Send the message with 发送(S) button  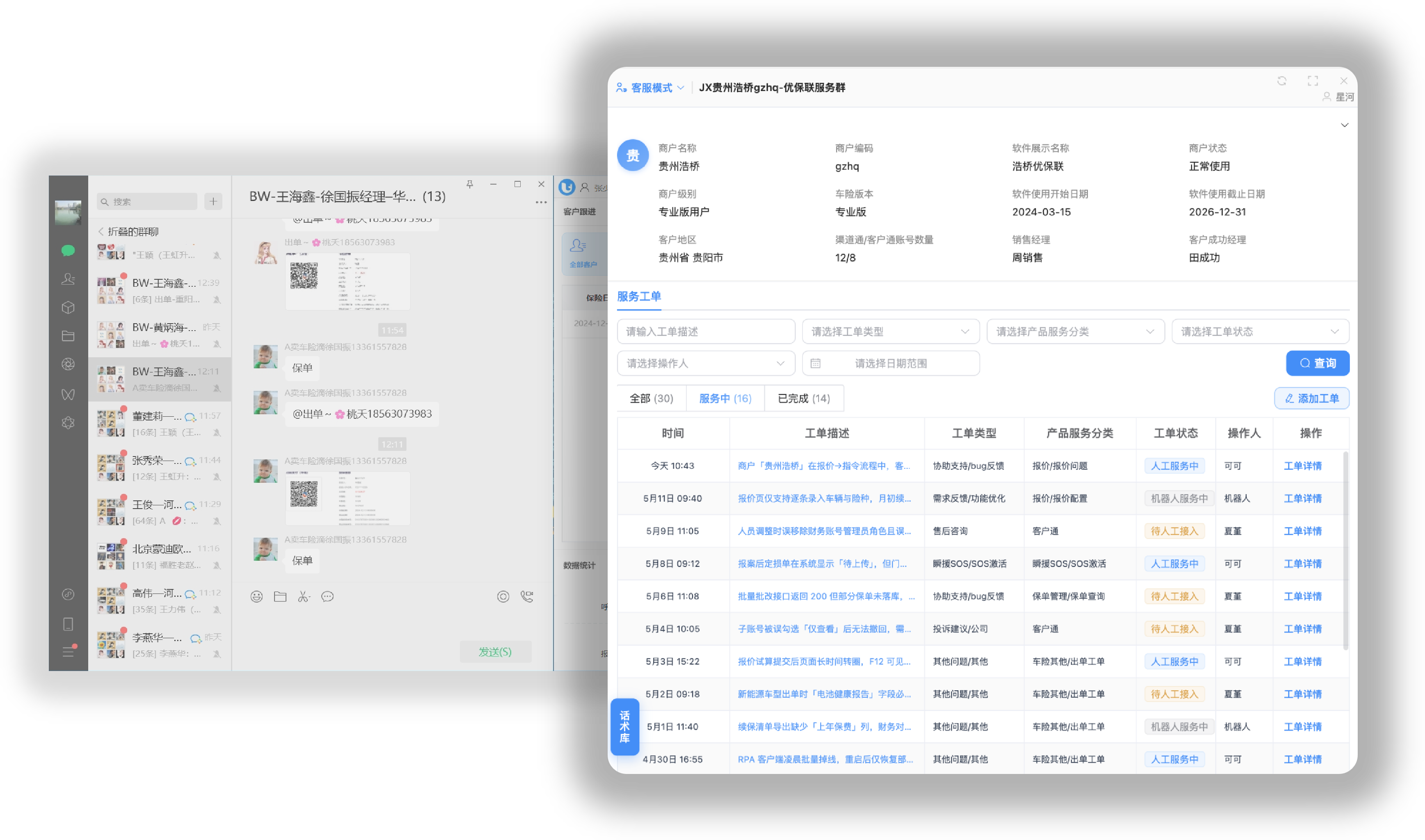pyautogui.click(x=495, y=652)
